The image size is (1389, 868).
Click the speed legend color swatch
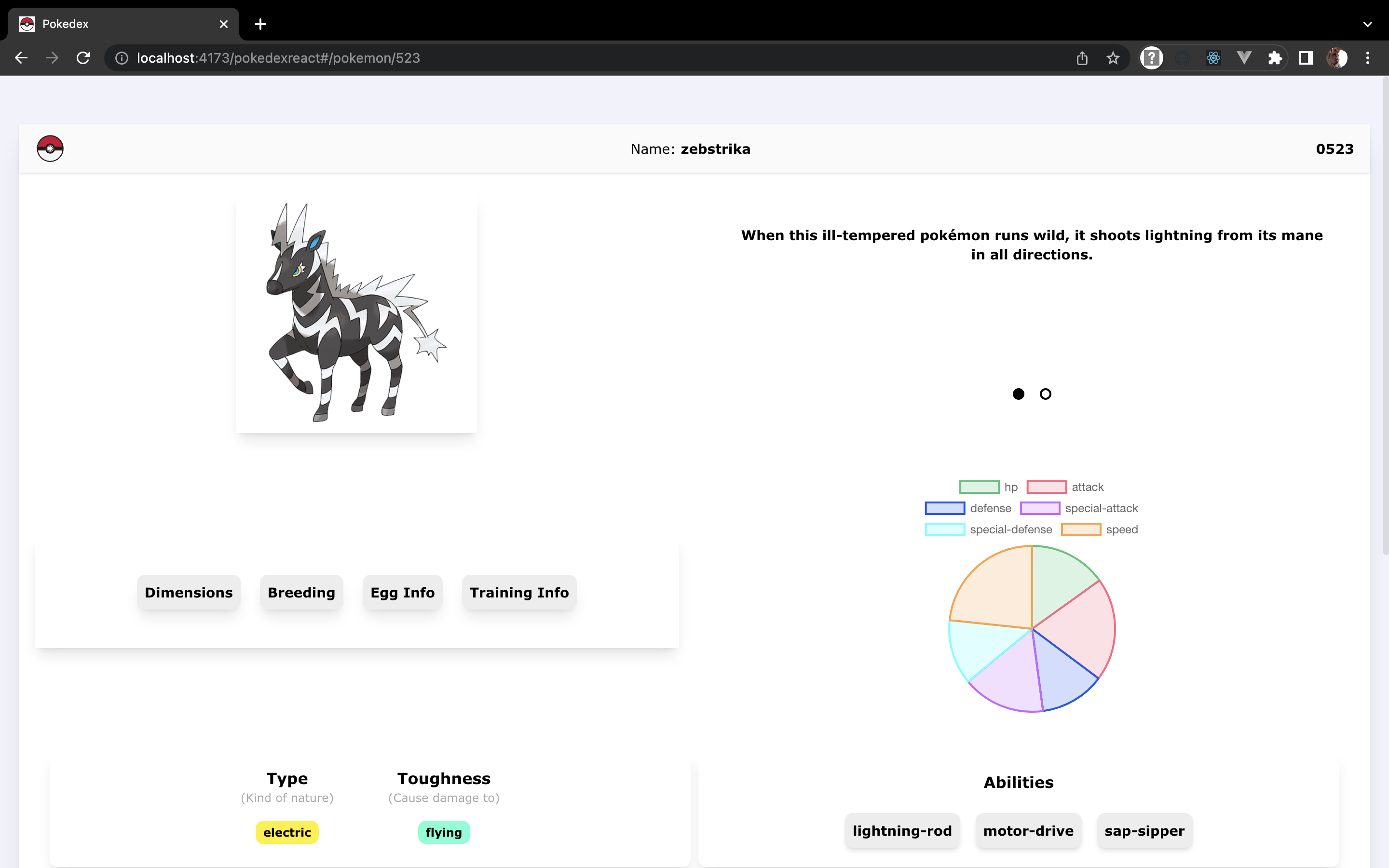(1081, 529)
